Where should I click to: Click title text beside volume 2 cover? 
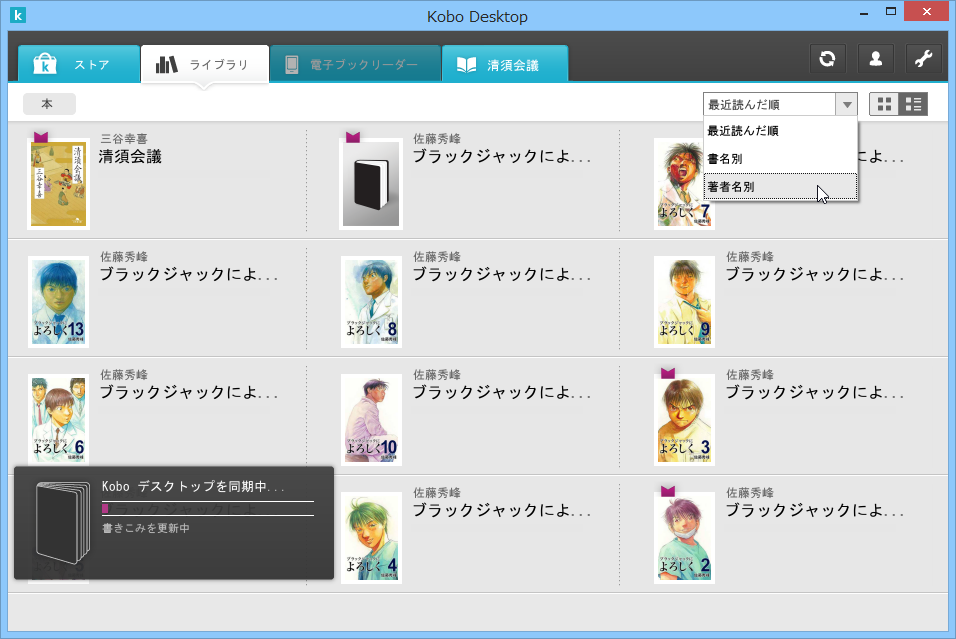click(815, 510)
